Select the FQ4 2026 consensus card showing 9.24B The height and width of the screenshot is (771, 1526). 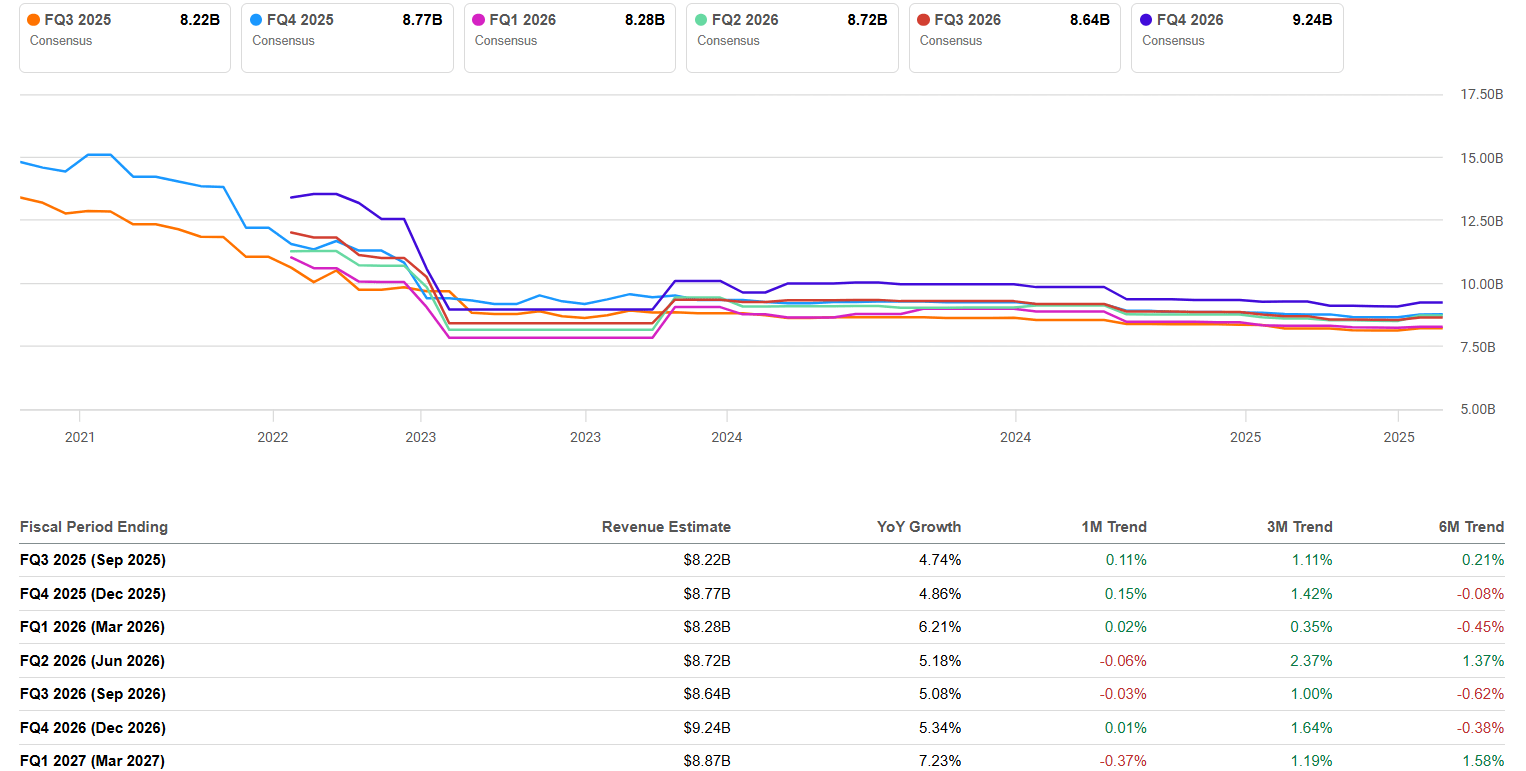(x=1237, y=38)
